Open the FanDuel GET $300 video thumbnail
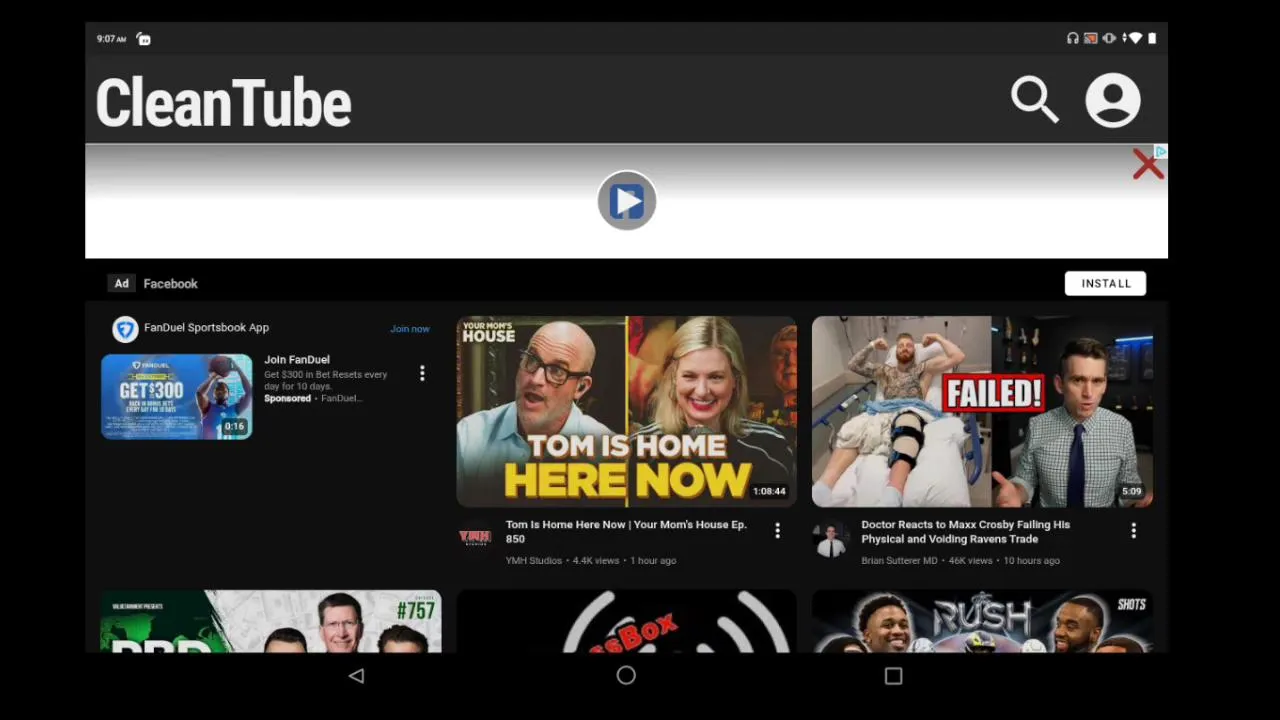The width and height of the screenshot is (1280, 720). [x=177, y=396]
